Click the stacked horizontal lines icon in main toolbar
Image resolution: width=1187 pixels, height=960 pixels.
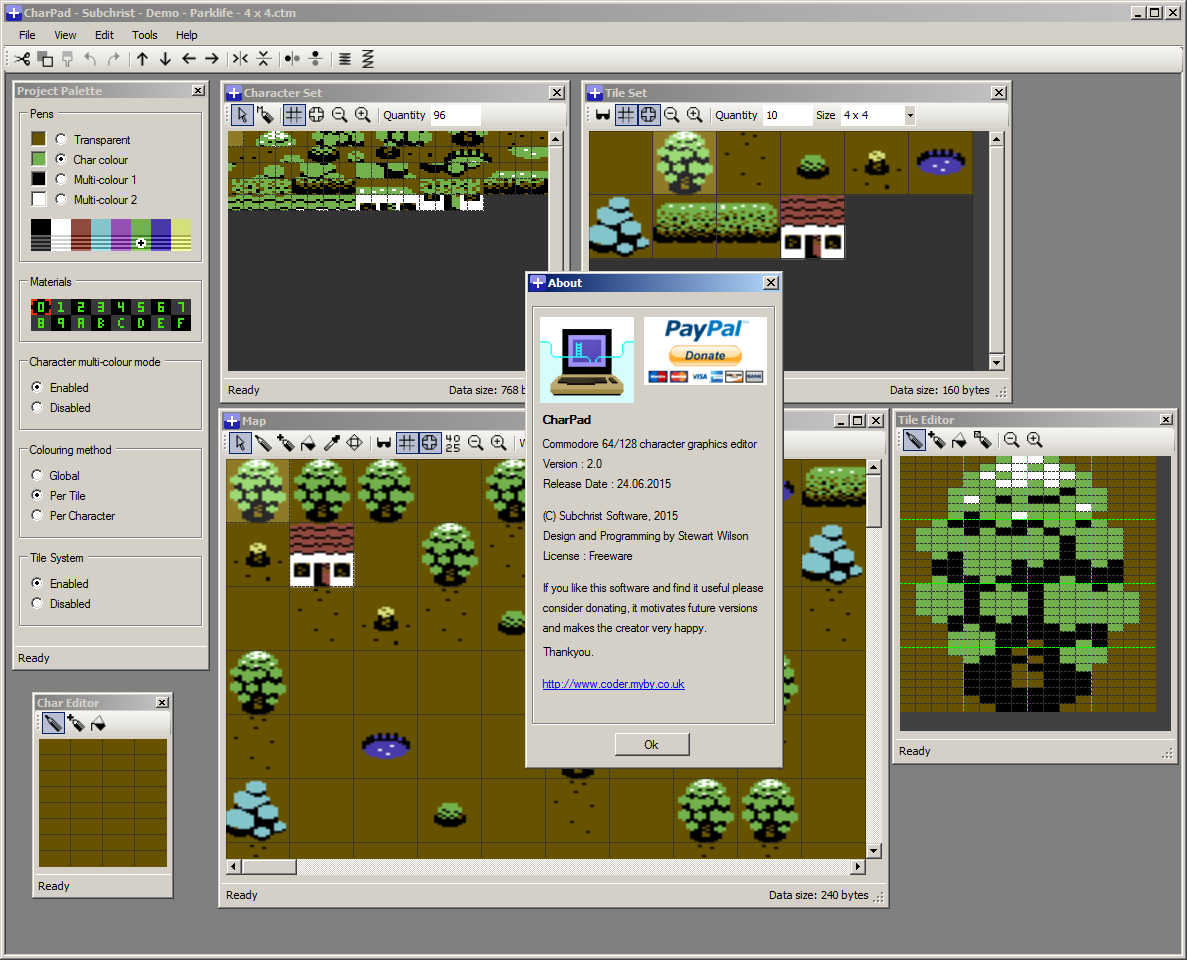(344, 59)
